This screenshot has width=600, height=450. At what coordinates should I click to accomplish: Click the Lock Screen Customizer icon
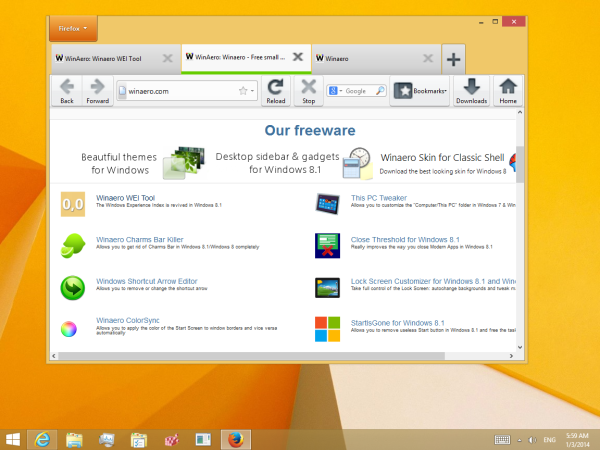pyautogui.click(x=328, y=288)
